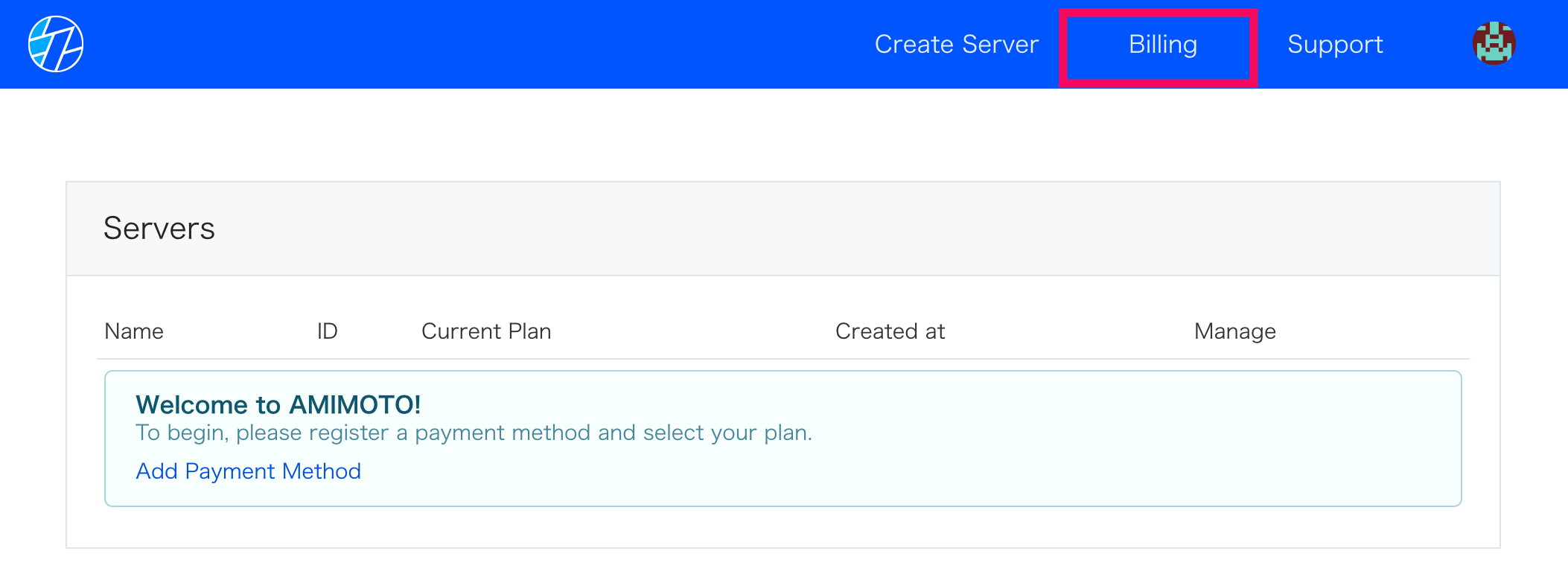Screen dimensions: 1568x586
Task: Open the Support page
Action: click(1335, 45)
